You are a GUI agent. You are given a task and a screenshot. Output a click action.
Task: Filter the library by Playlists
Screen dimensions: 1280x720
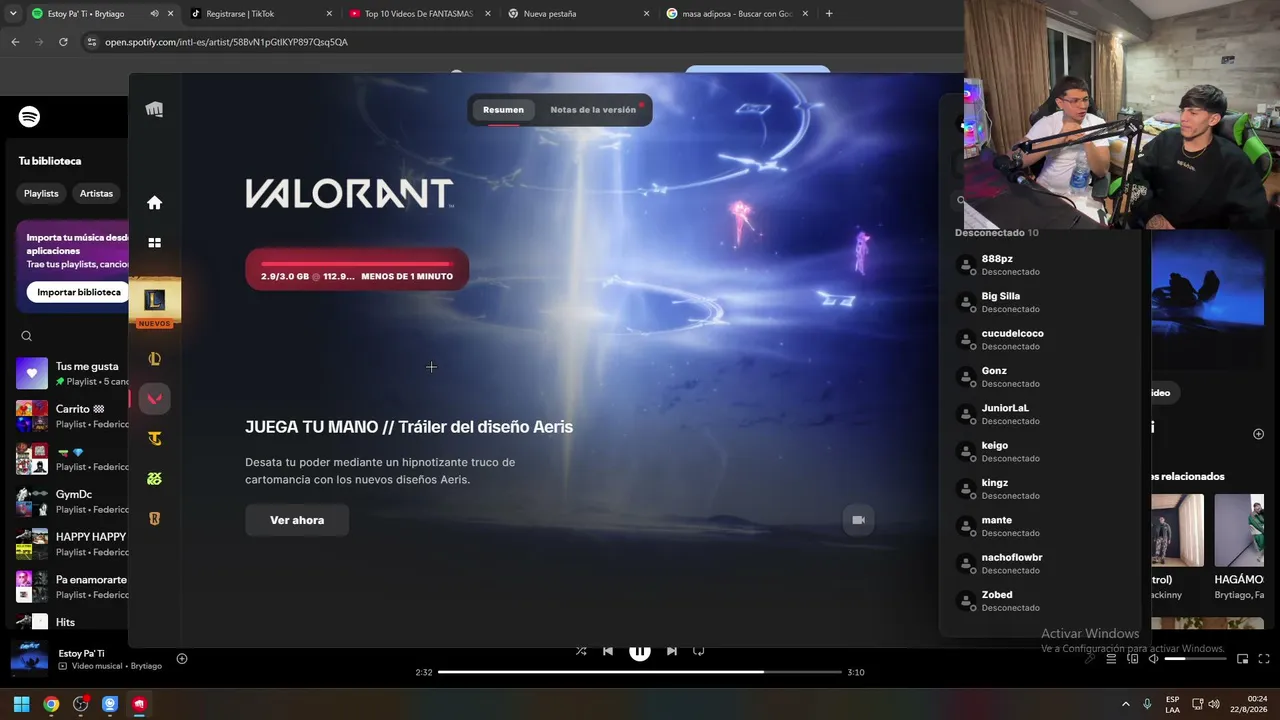(x=41, y=193)
